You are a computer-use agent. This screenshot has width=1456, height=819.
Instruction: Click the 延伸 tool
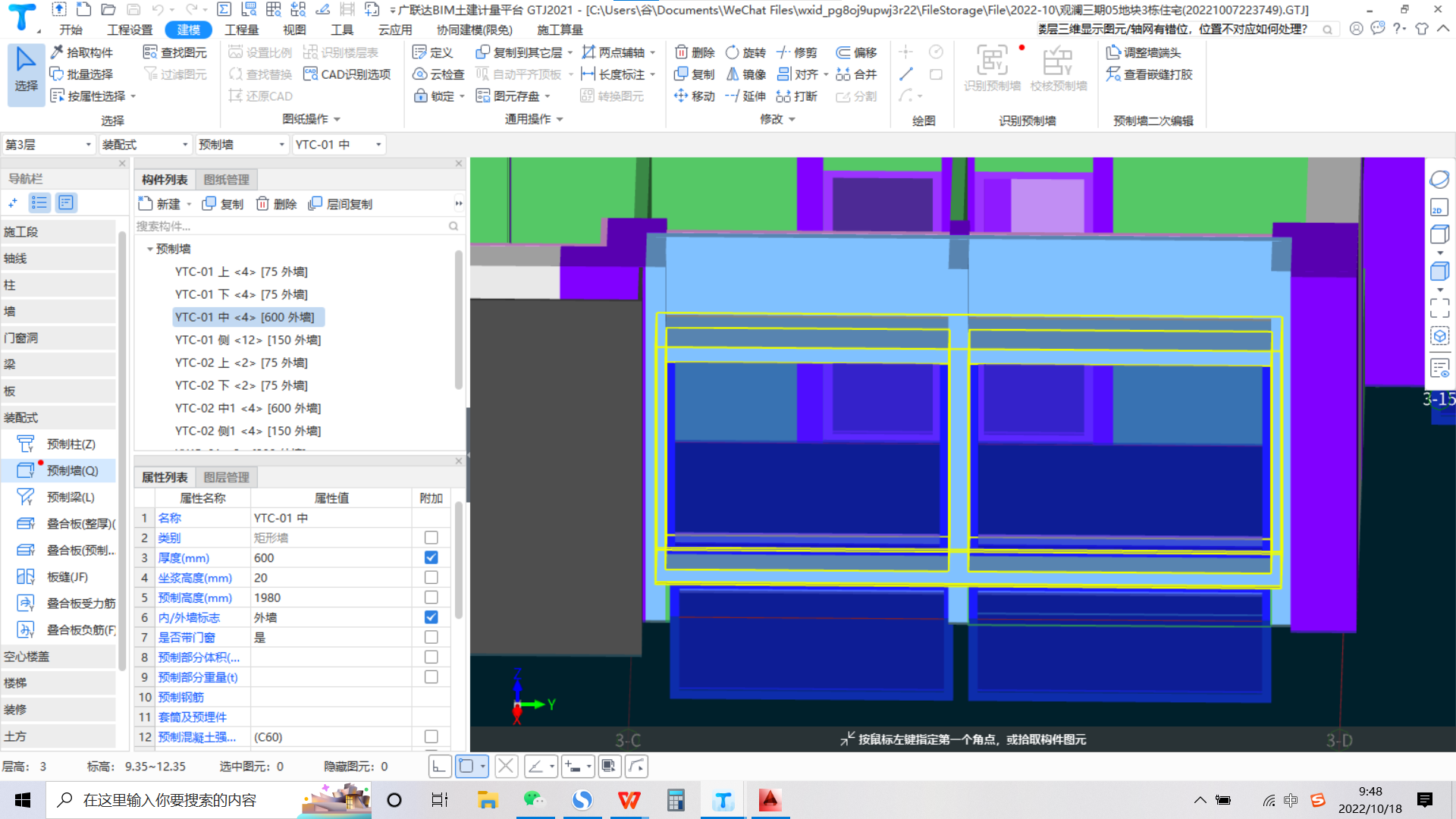click(745, 96)
